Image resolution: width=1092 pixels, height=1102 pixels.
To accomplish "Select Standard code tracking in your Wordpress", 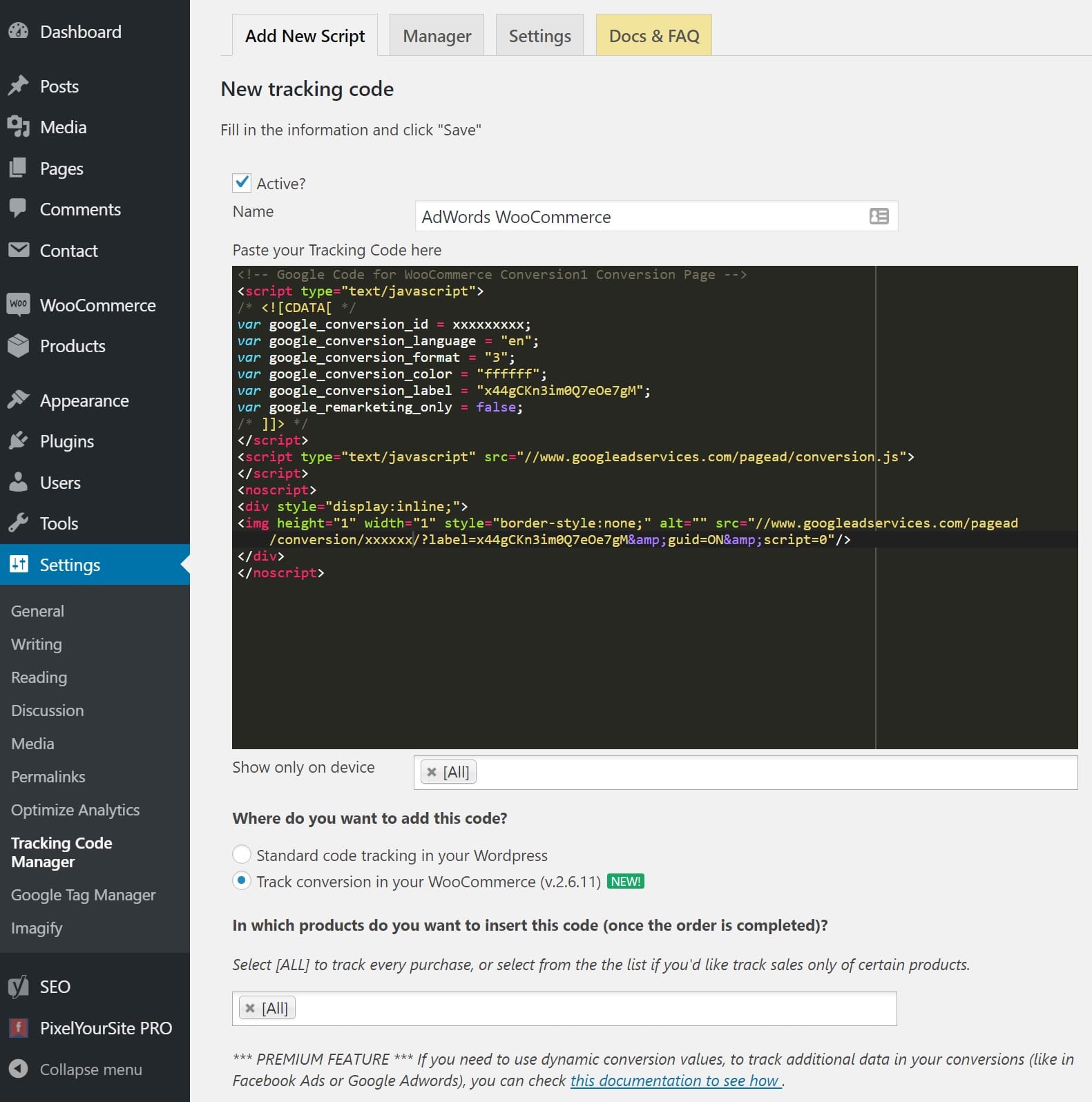I will coord(242,855).
